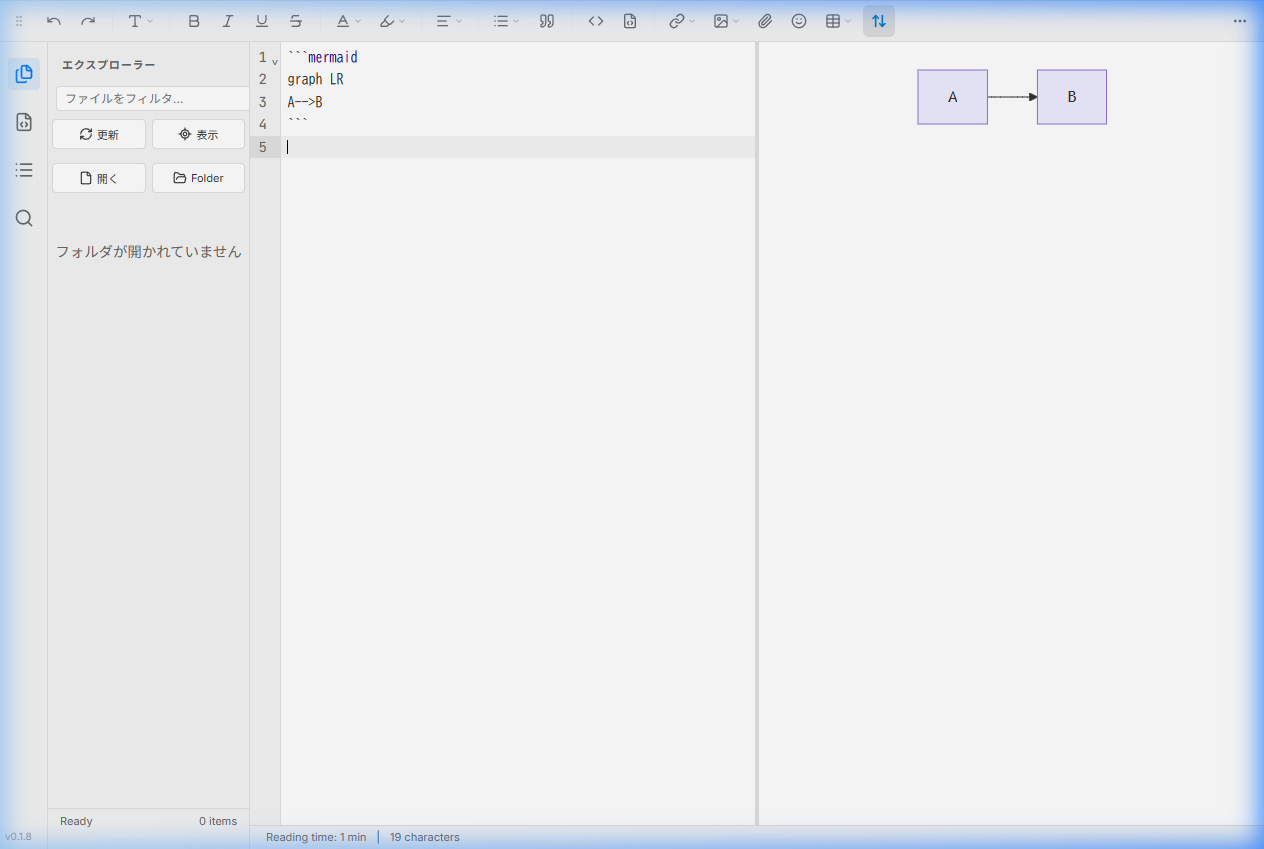Insert a blockquote
The height and width of the screenshot is (849, 1264).
(547, 21)
